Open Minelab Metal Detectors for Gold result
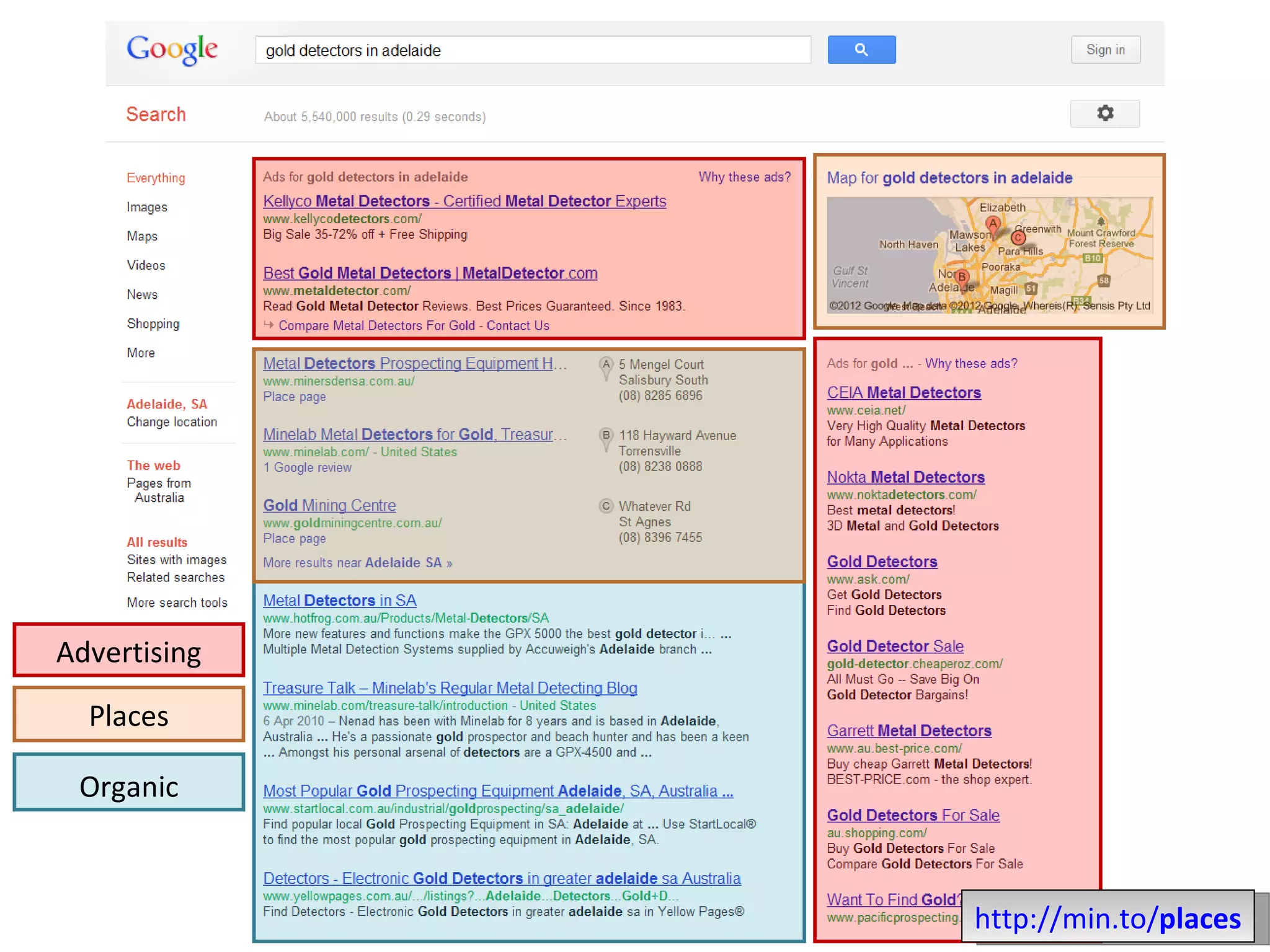1270x952 pixels. 415,434
